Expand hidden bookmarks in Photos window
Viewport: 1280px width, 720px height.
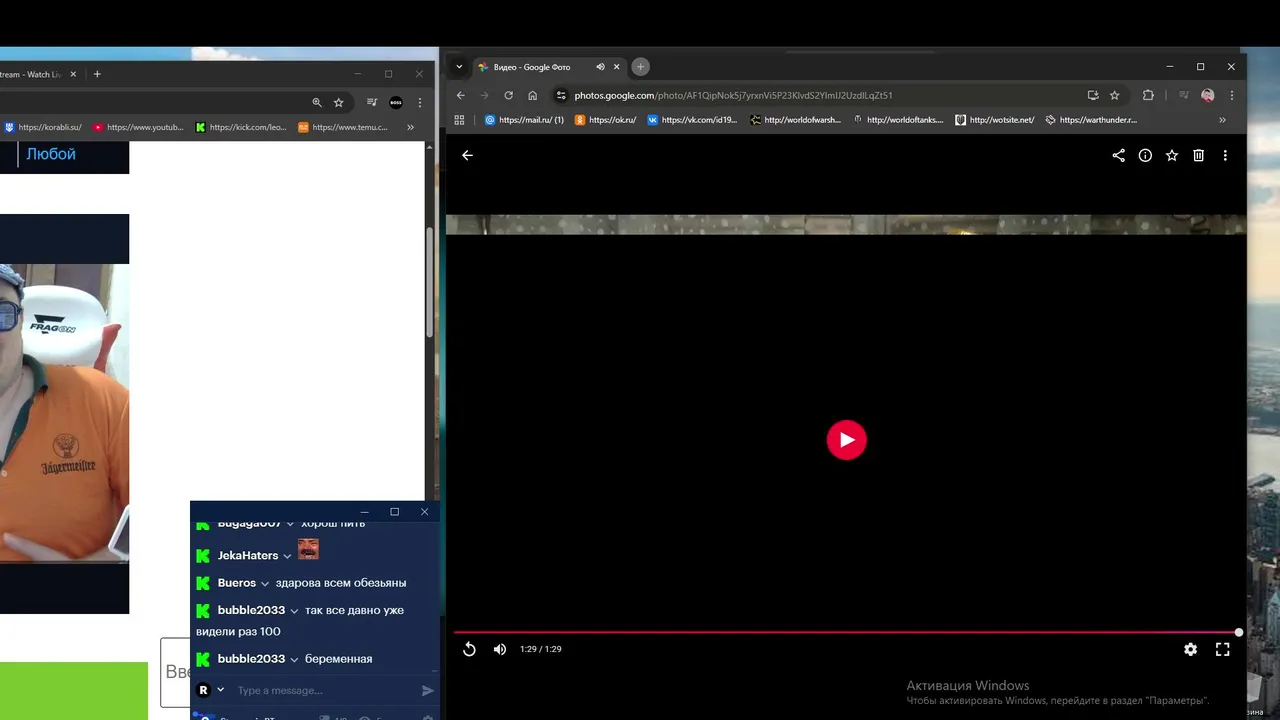(1222, 120)
